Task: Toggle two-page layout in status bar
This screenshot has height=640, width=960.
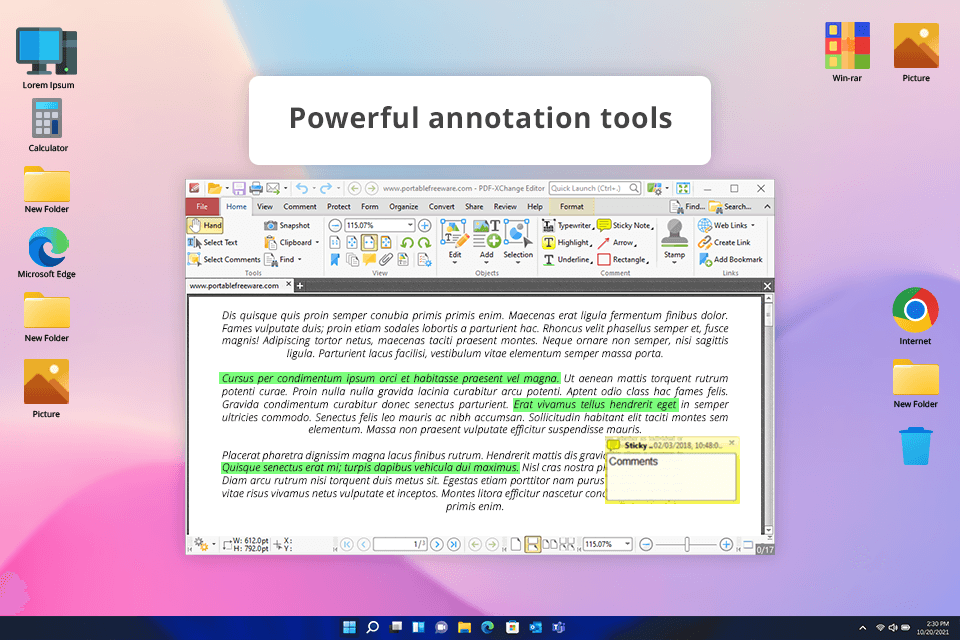Action: click(x=550, y=544)
